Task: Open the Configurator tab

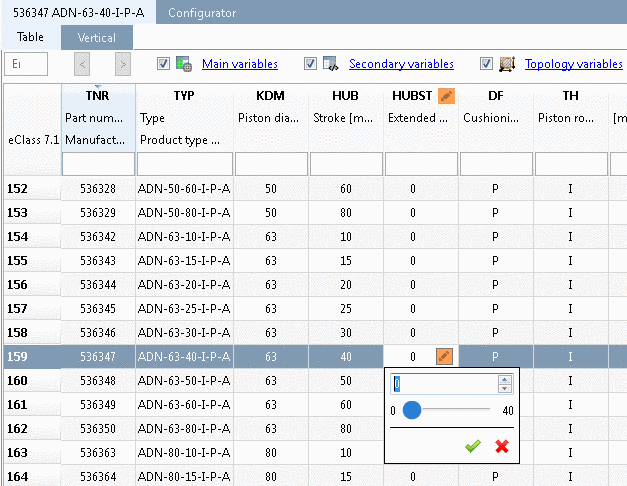Action: click(x=202, y=13)
